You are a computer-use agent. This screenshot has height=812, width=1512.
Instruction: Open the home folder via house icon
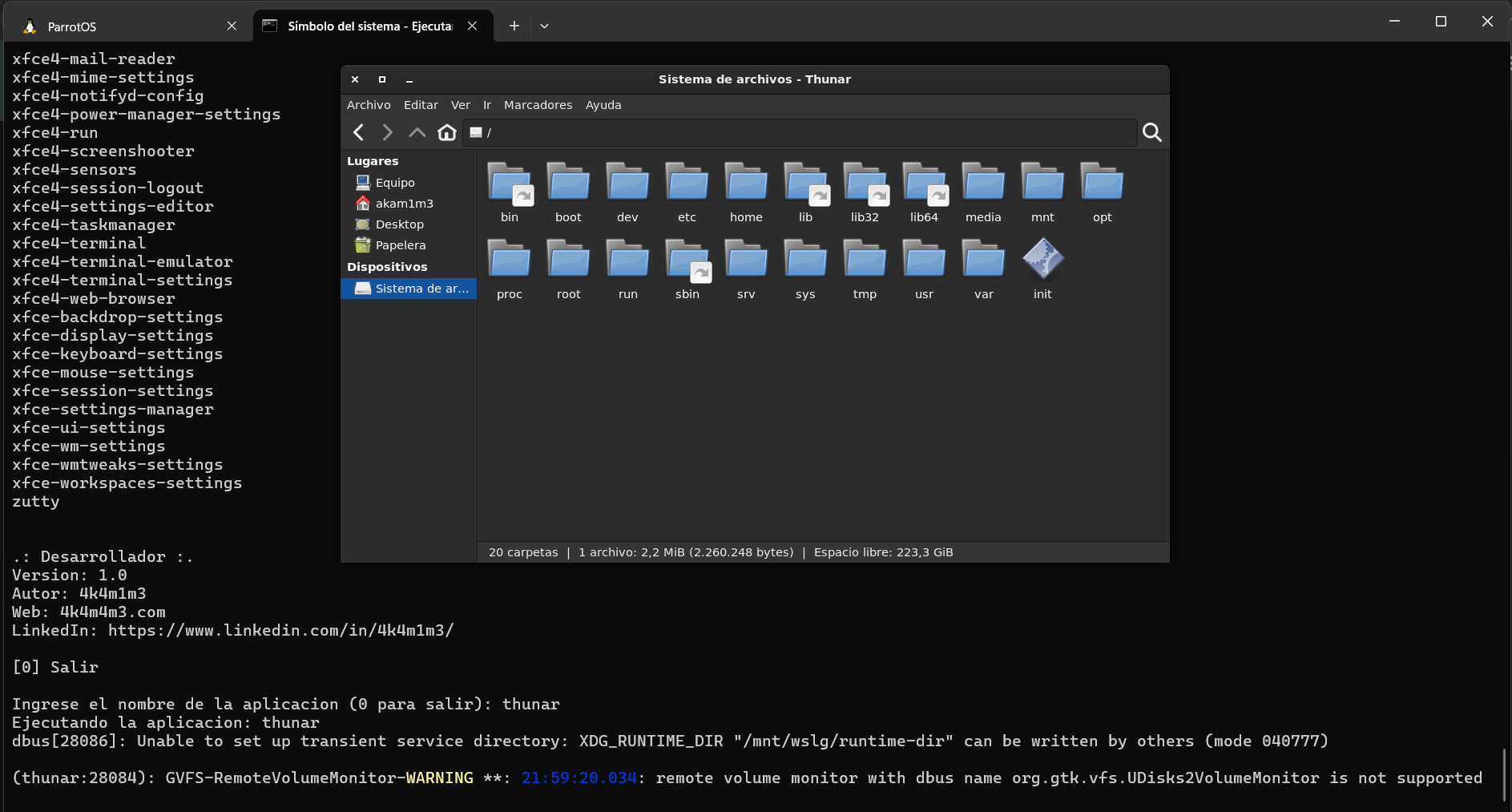(447, 132)
